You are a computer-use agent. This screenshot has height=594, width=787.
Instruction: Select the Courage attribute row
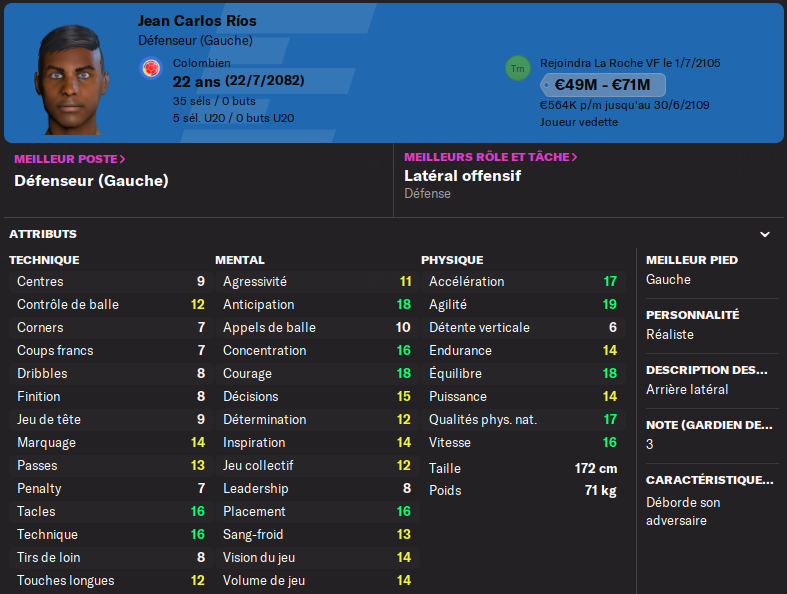pos(317,373)
